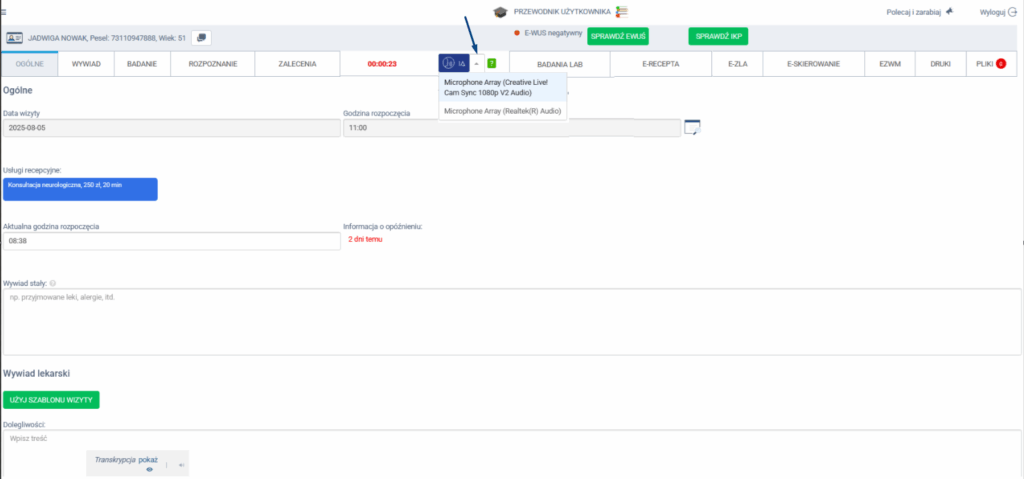Click the blue audio recording button
The height and width of the screenshot is (479, 1024).
[453, 63]
